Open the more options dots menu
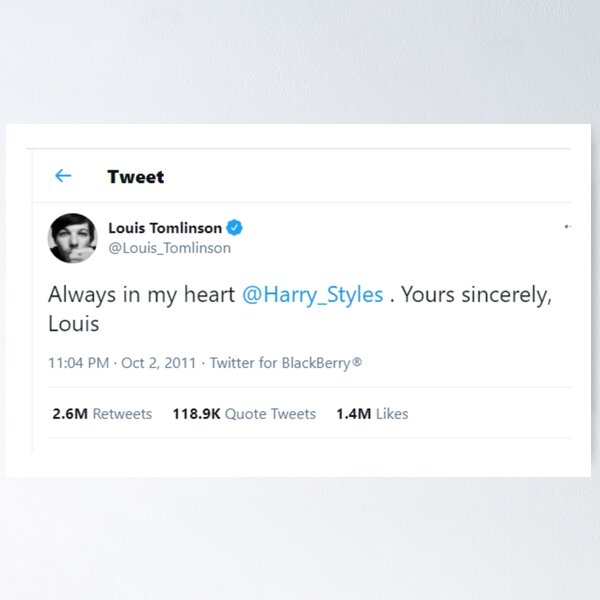This screenshot has height=600, width=600. pos(567,227)
